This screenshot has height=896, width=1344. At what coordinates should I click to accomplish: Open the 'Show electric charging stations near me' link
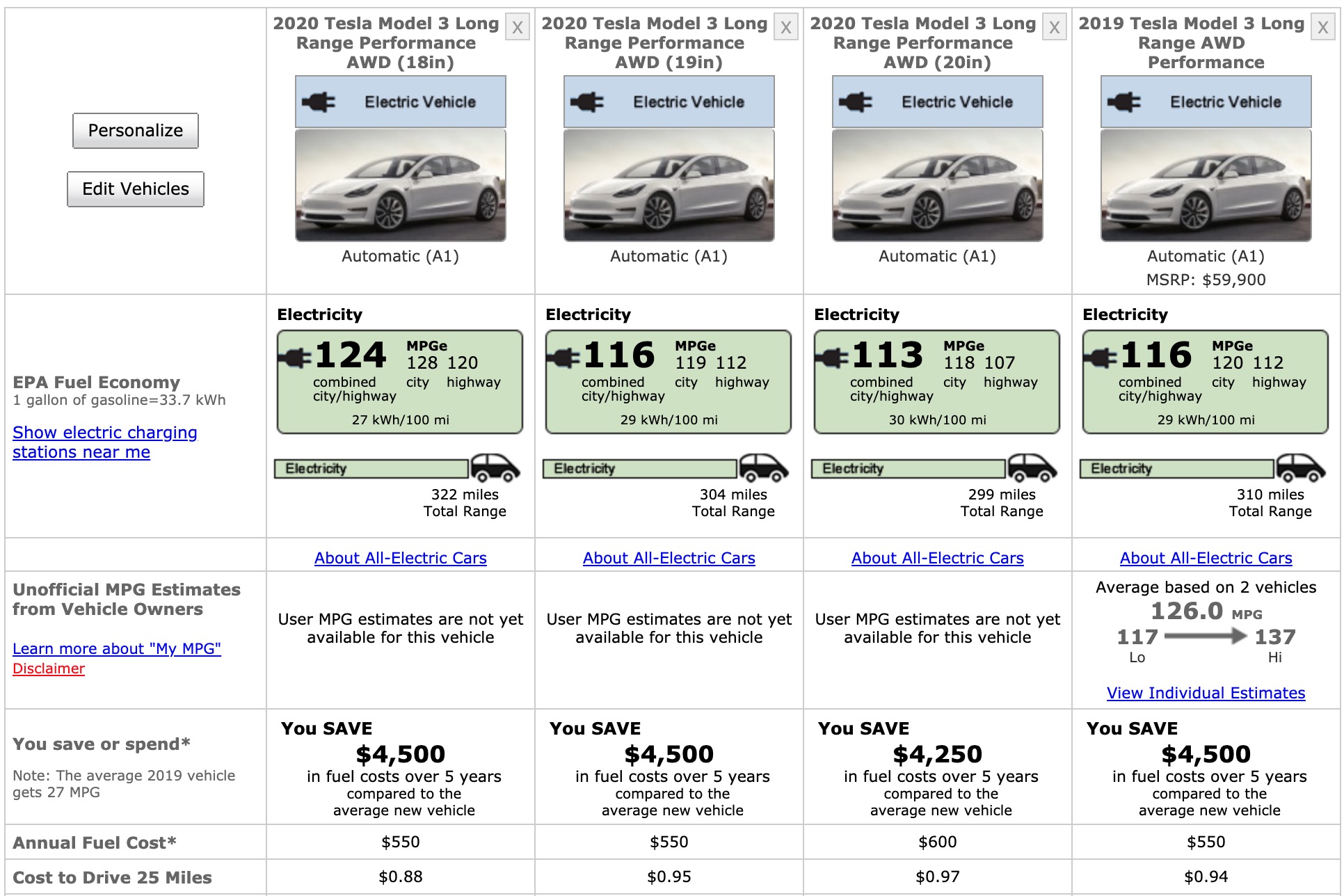pyautogui.click(x=104, y=442)
